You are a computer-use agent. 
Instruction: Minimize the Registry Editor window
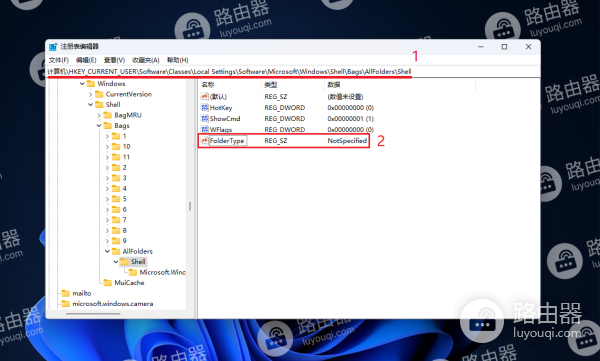click(x=481, y=47)
